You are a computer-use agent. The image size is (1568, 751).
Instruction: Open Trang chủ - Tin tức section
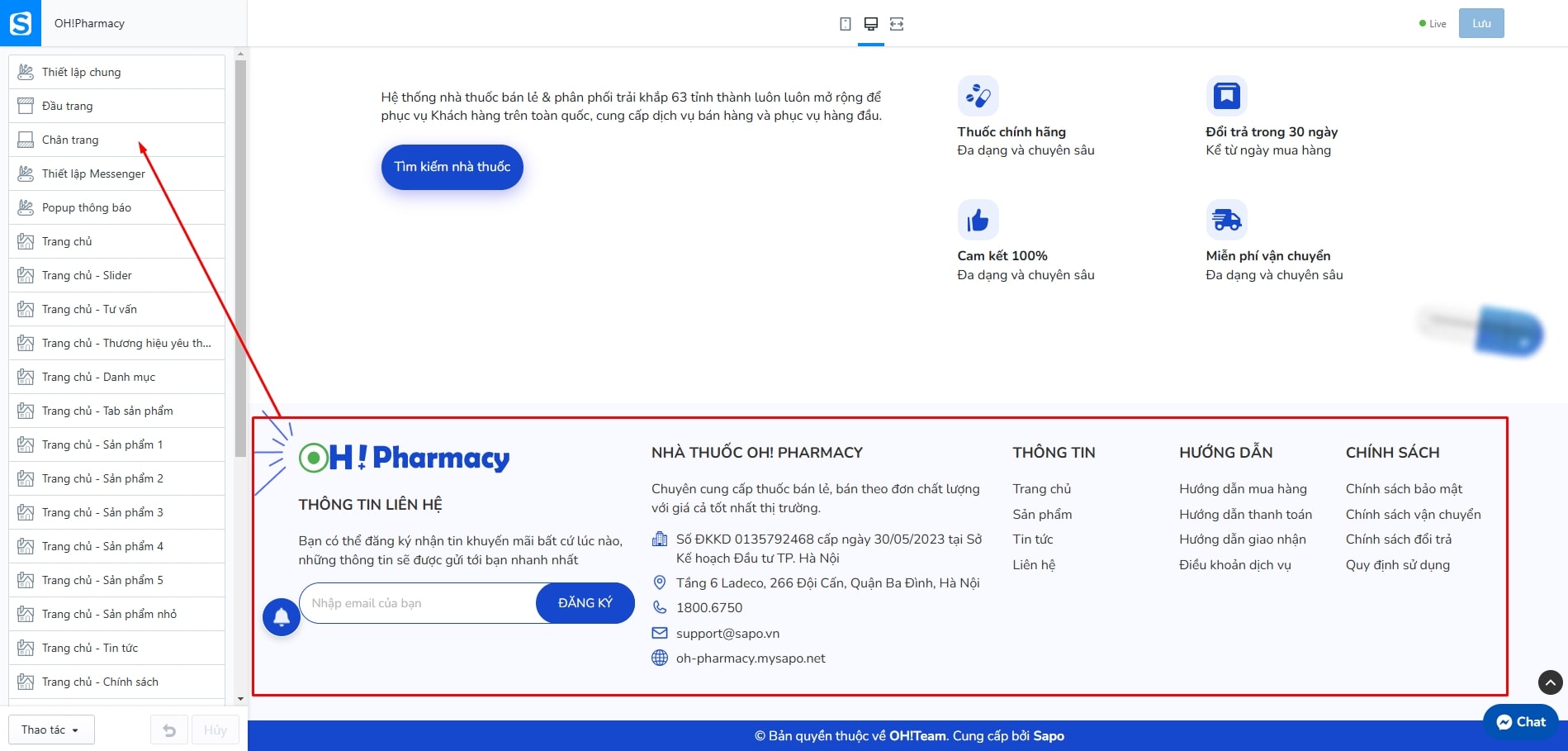116,648
